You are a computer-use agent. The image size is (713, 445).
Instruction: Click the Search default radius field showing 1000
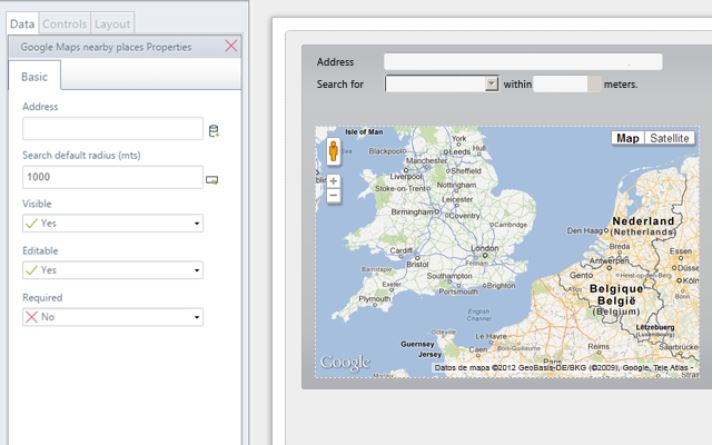(x=113, y=177)
